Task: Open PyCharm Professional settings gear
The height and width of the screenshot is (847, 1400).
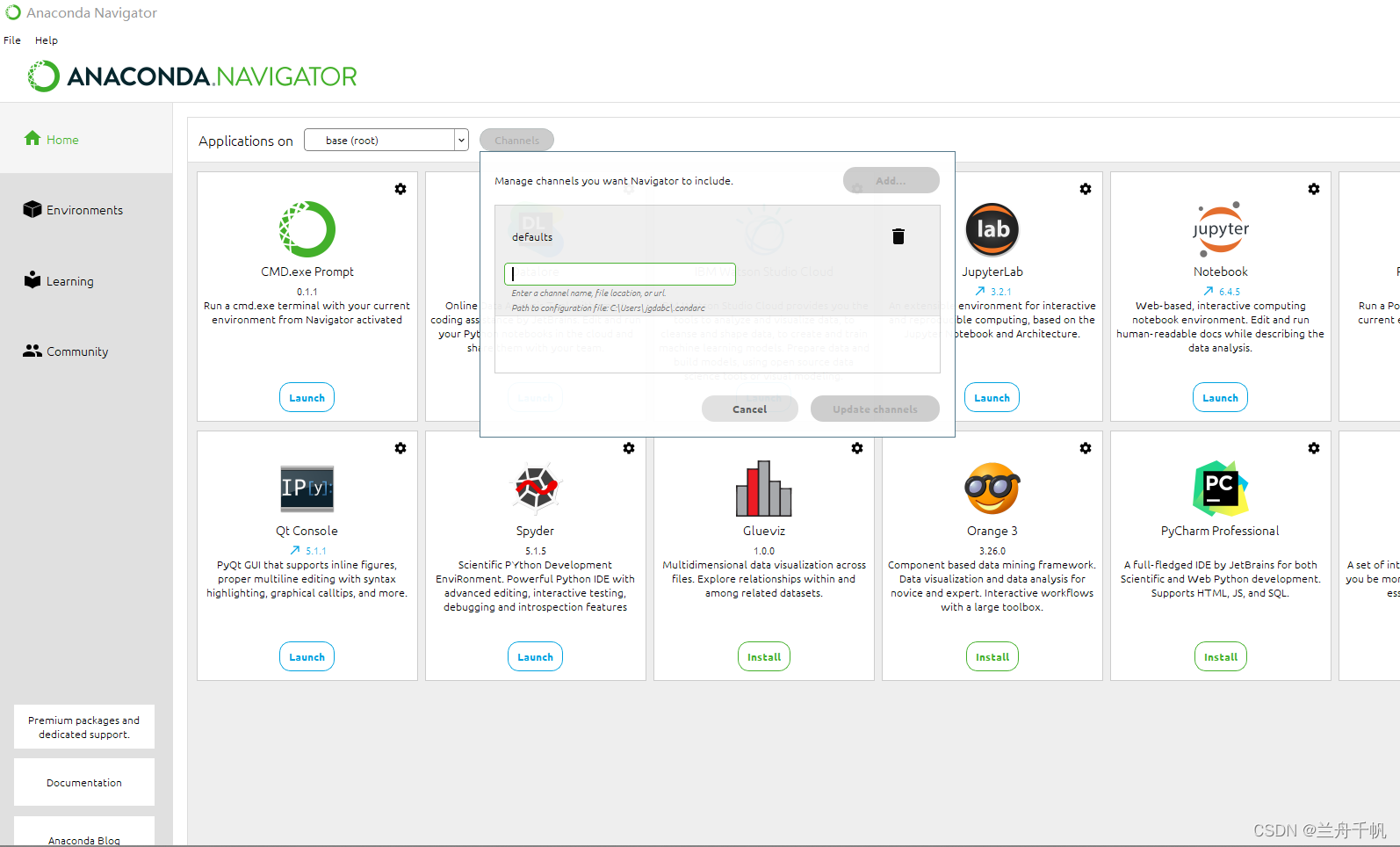Action: point(1314,448)
